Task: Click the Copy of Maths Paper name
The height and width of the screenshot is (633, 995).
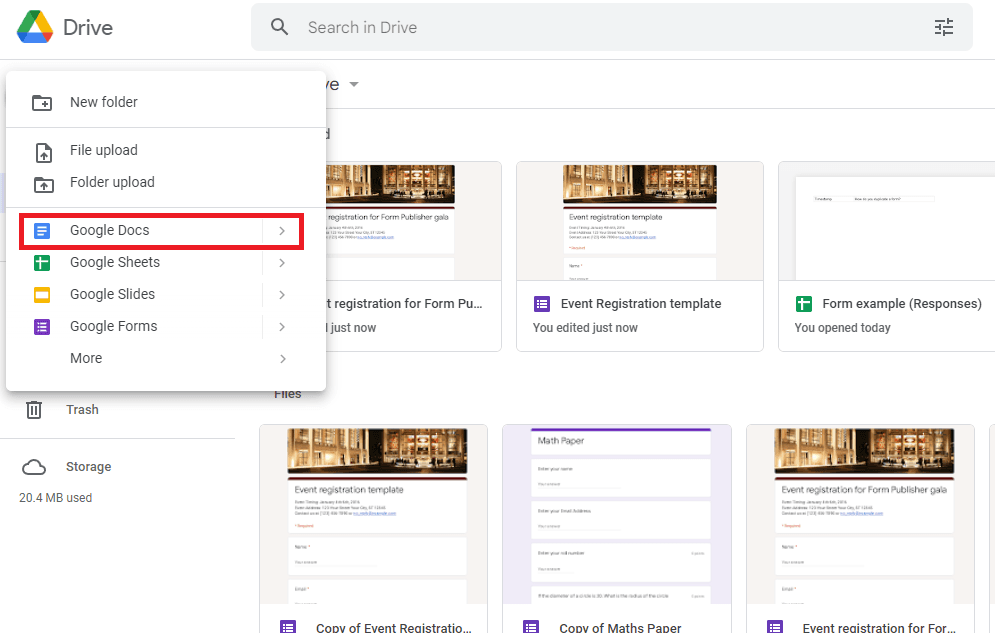Action: click(620, 627)
